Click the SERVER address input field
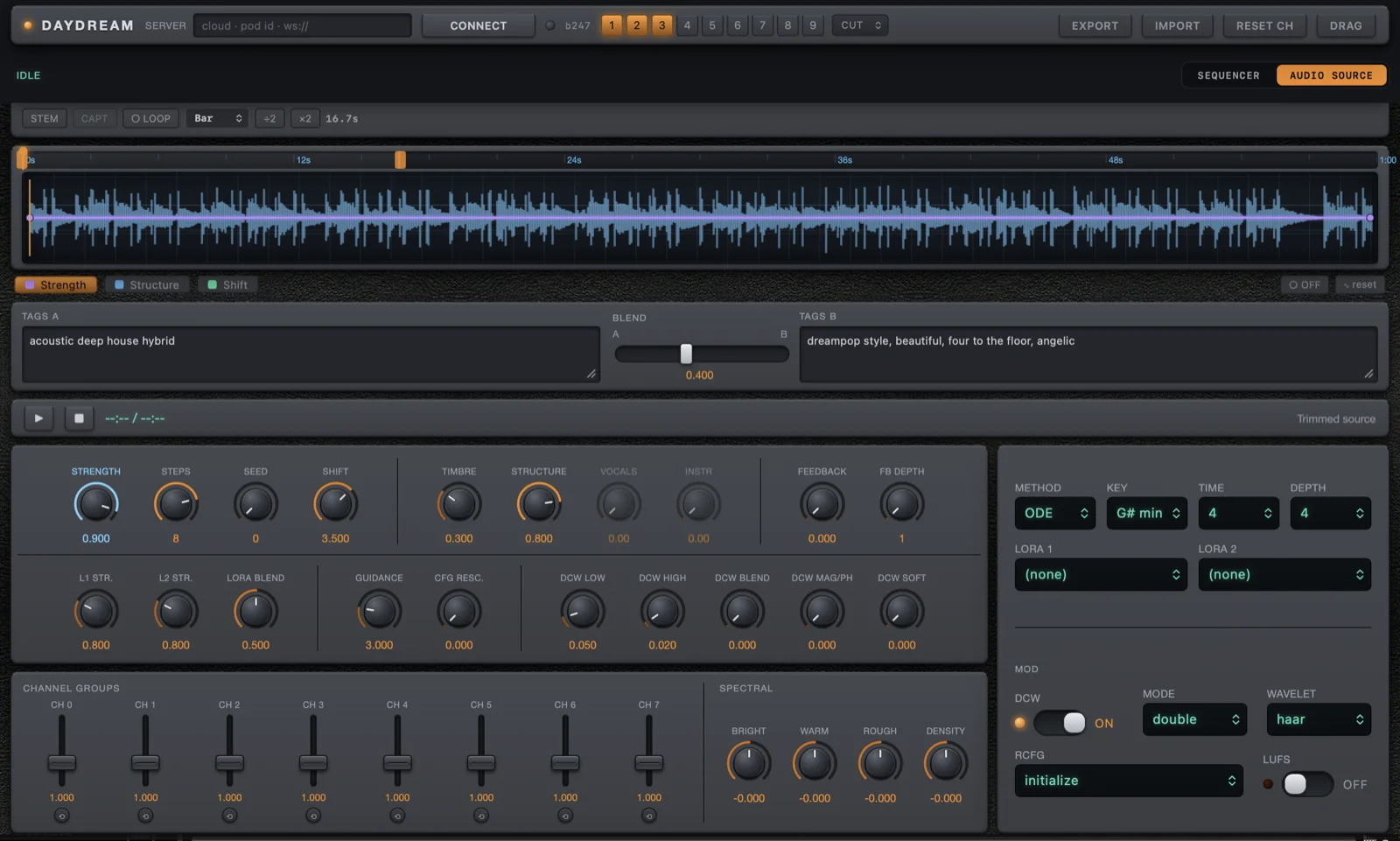1400x841 pixels. [x=303, y=25]
